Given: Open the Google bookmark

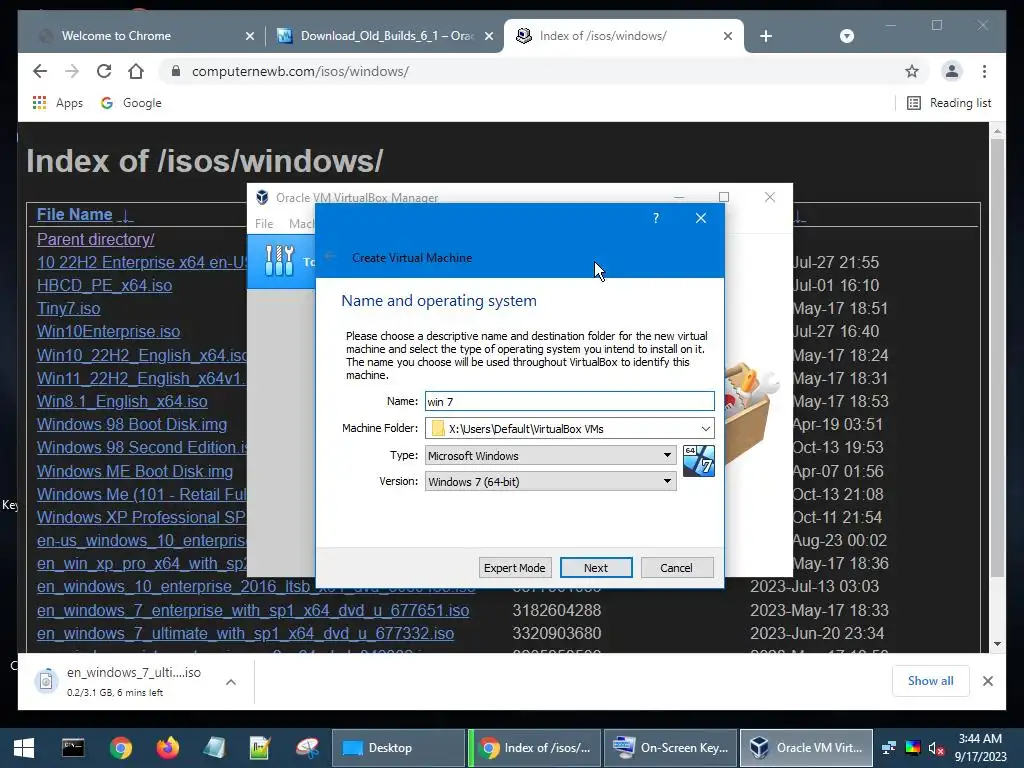Looking at the screenshot, I should [x=131, y=103].
